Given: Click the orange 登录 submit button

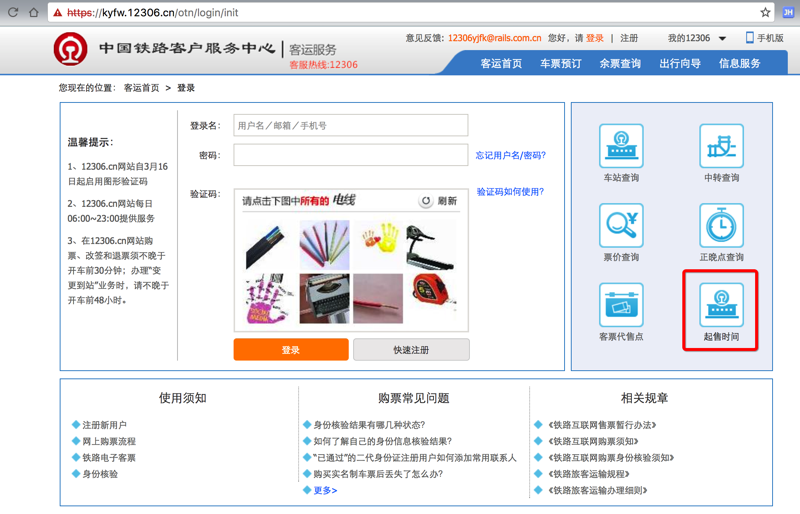Looking at the screenshot, I should (291, 350).
